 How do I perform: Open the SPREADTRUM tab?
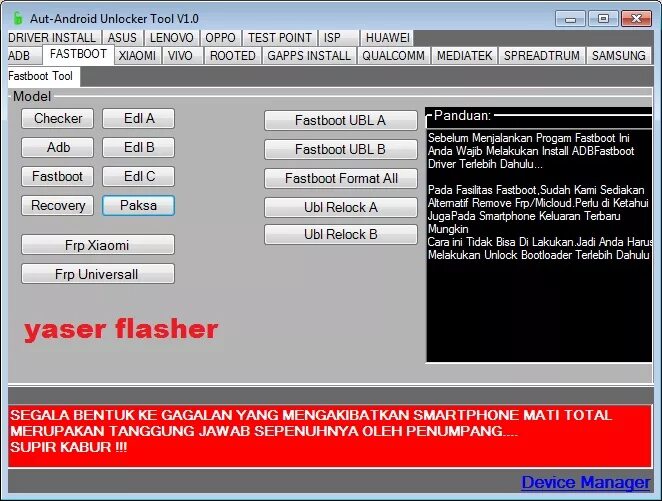(x=542, y=56)
